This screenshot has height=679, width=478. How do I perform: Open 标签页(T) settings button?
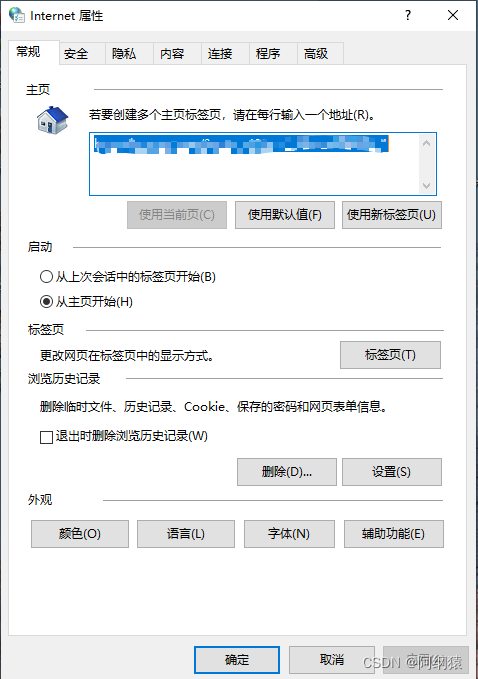coord(390,355)
